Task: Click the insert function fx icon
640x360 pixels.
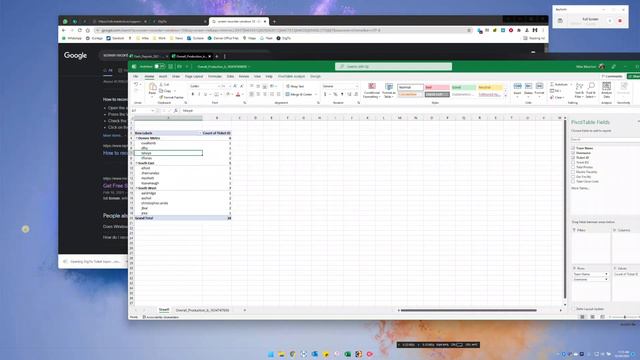Action: [176, 111]
